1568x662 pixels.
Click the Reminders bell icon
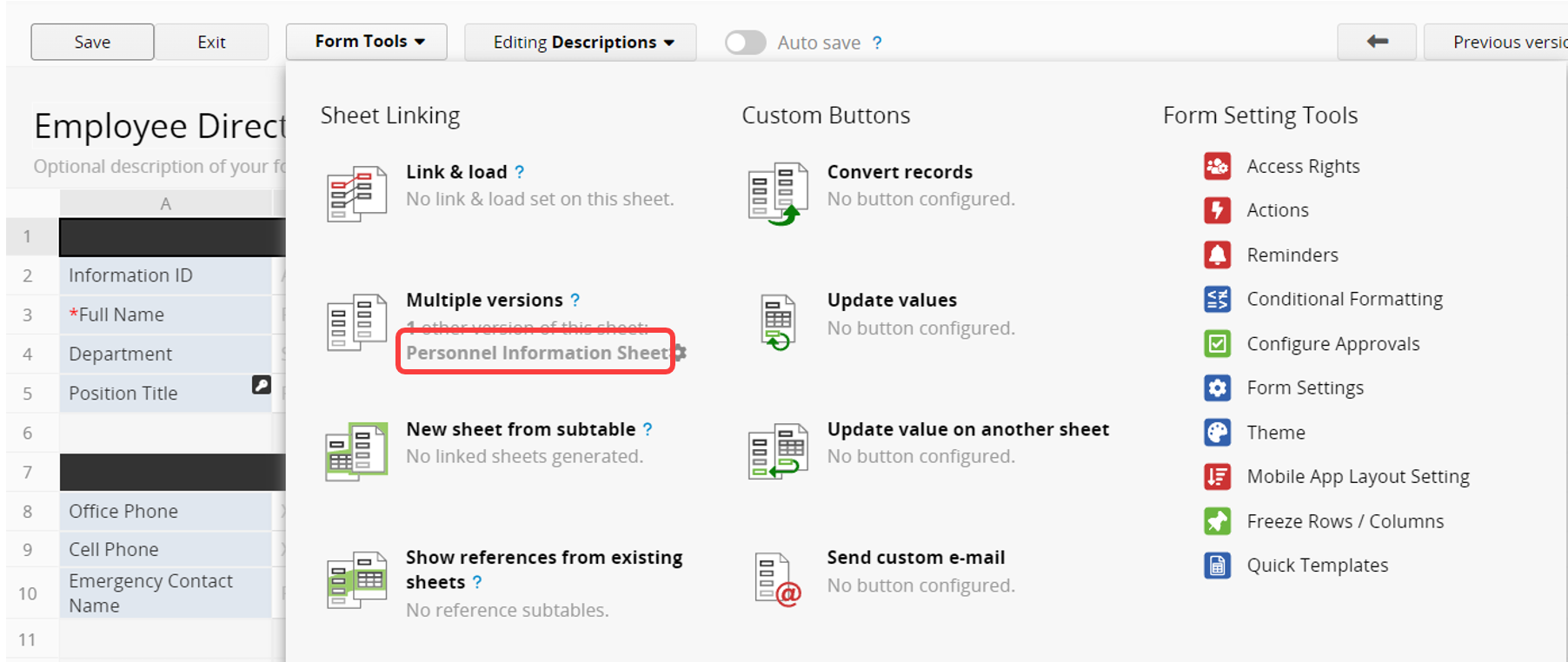coord(1217,255)
